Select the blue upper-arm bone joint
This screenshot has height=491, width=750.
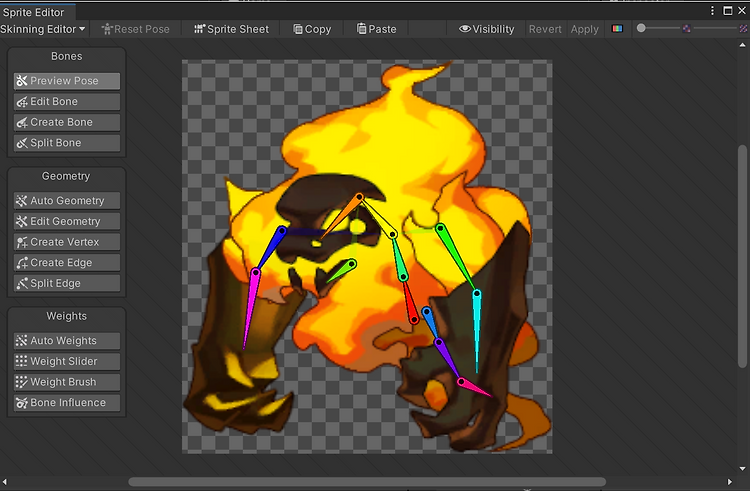pyautogui.click(x=282, y=231)
